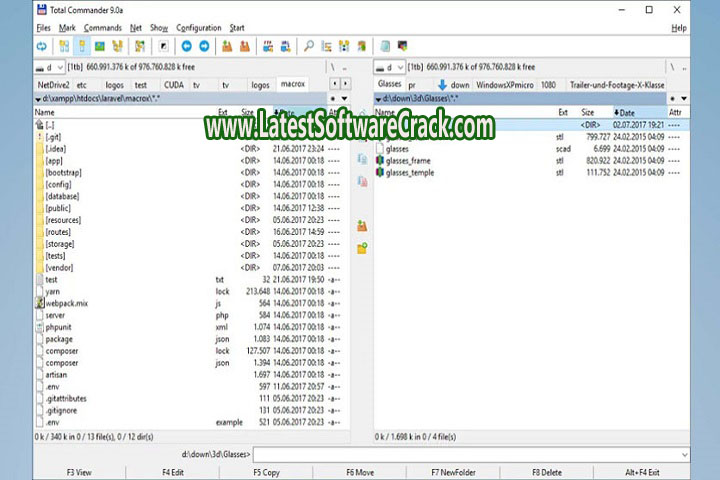Select the glasses_frame file in right panel
The width and height of the screenshot is (720, 480).
click(407, 160)
